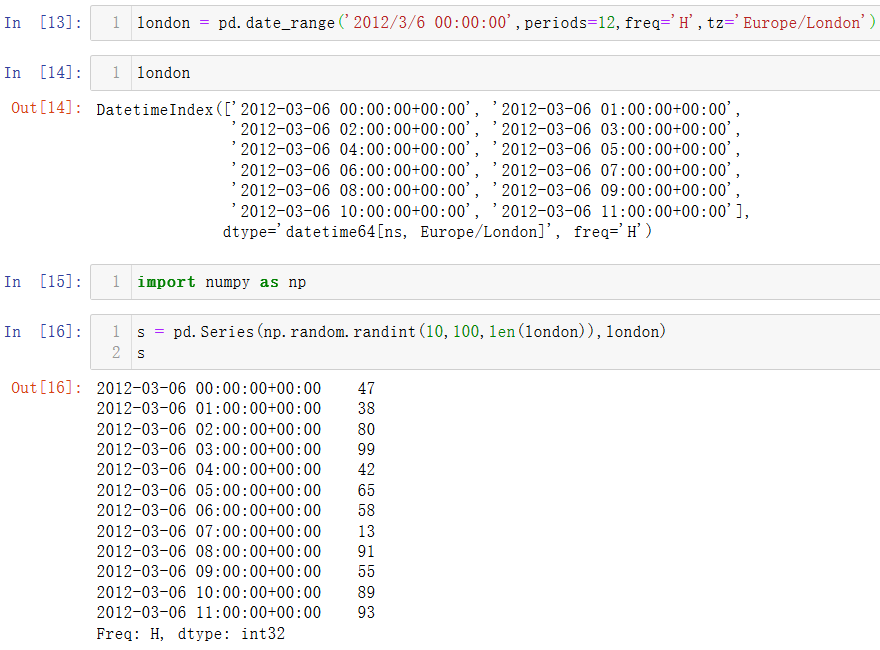The width and height of the screenshot is (880, 650).
Task: Click the value 65 in series output
Action: pyautogui.click(x=366, y=490)
